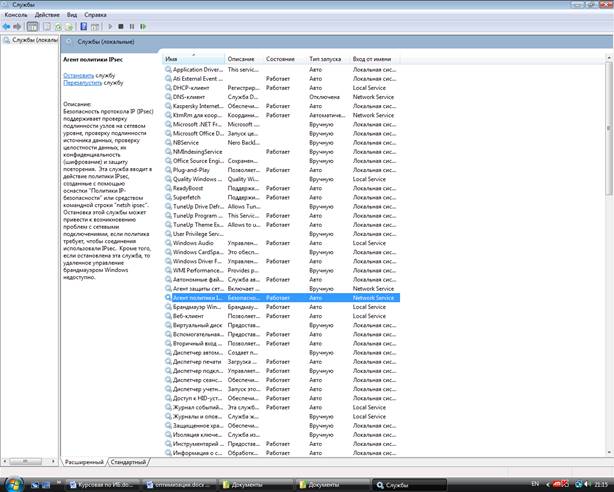Open the Действие menu

47,16
